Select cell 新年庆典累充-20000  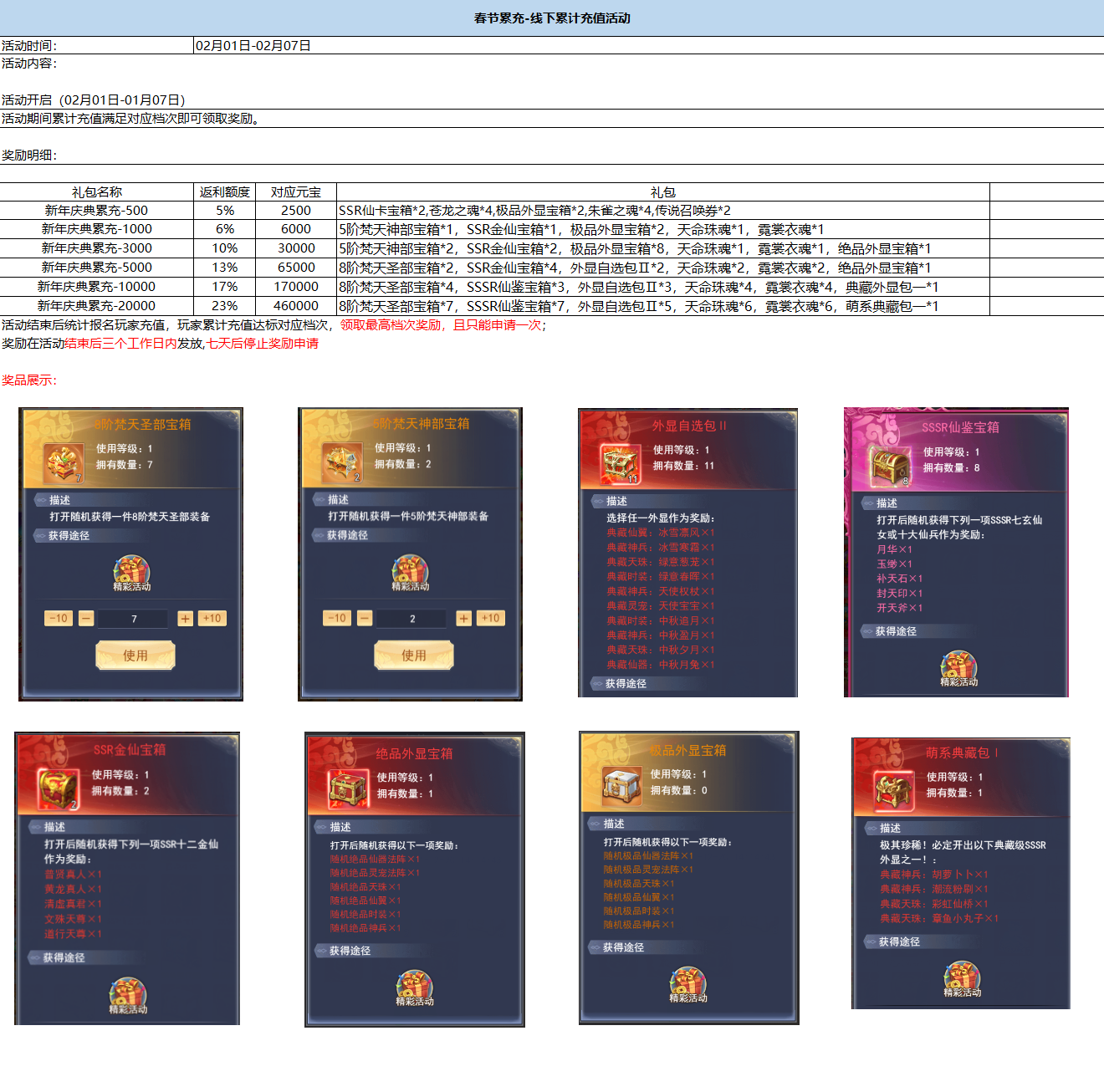click(97, 306)
